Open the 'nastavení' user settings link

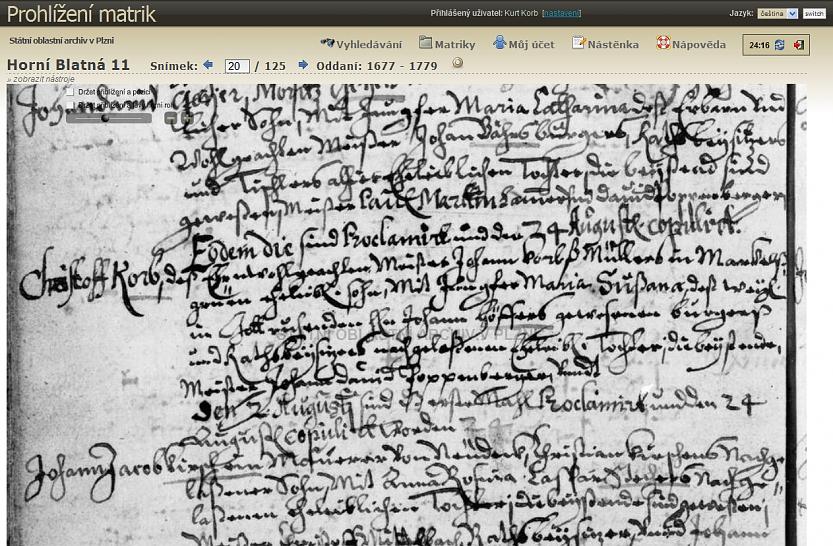(x=561, y=13)
